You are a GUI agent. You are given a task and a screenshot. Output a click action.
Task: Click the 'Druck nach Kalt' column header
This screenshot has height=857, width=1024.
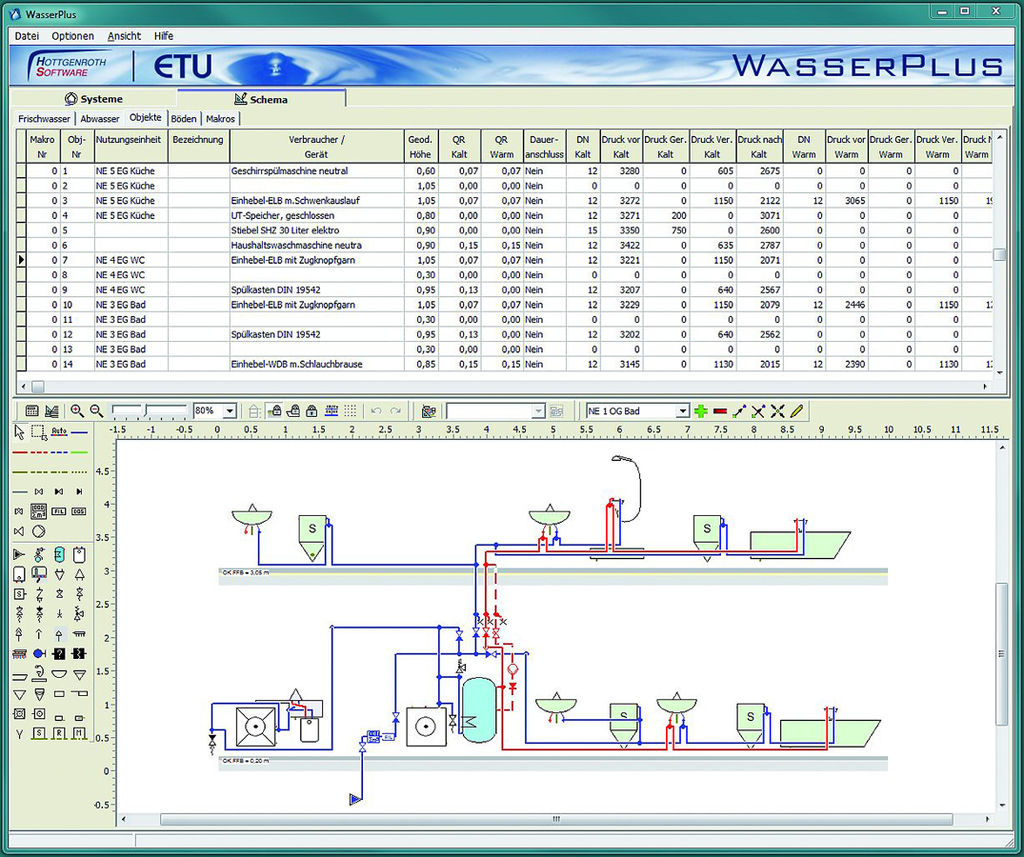pos(760,146)
